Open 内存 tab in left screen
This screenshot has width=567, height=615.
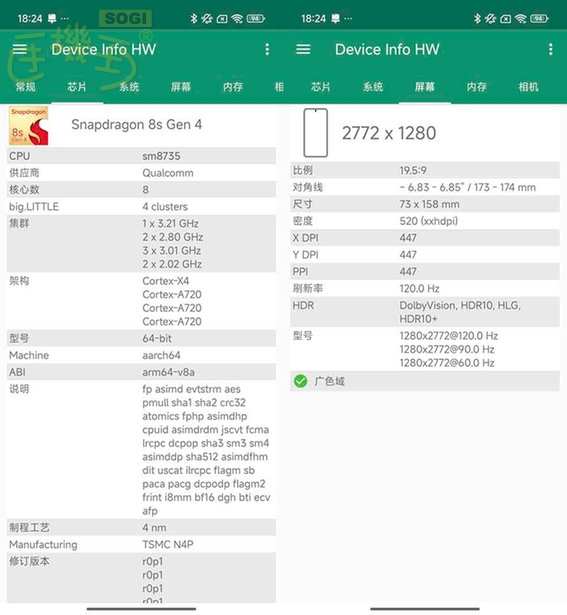[x=233, y=87]
